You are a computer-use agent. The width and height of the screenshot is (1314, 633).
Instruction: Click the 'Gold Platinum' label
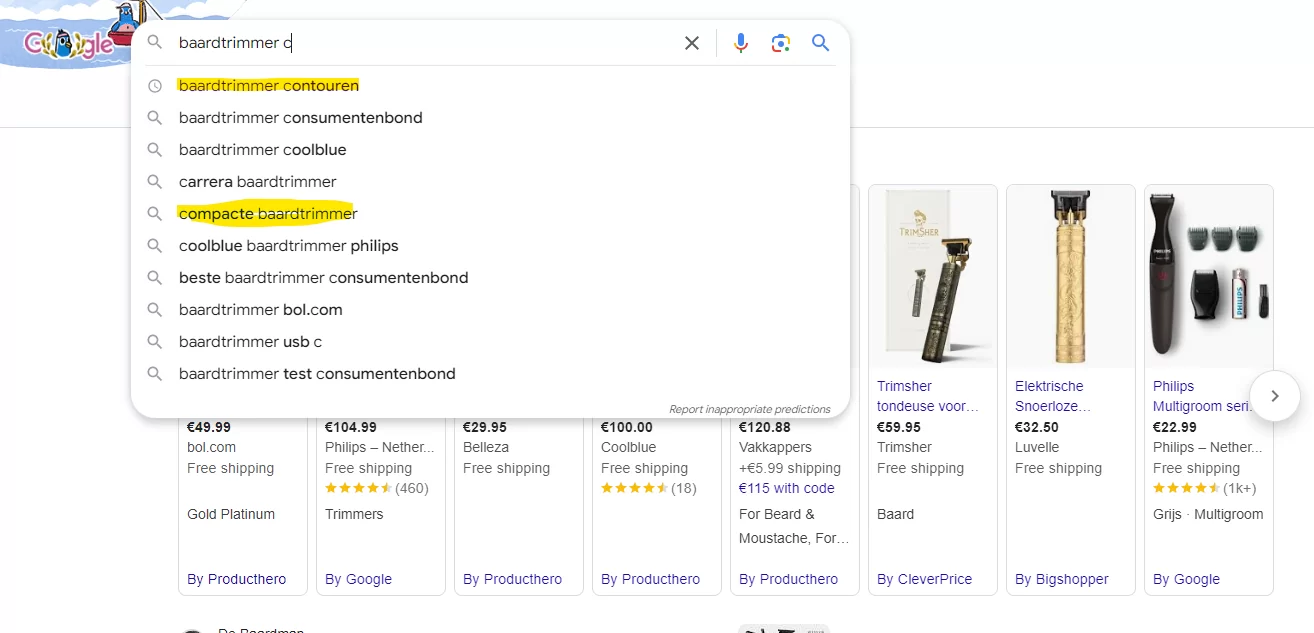coord(231,514)
